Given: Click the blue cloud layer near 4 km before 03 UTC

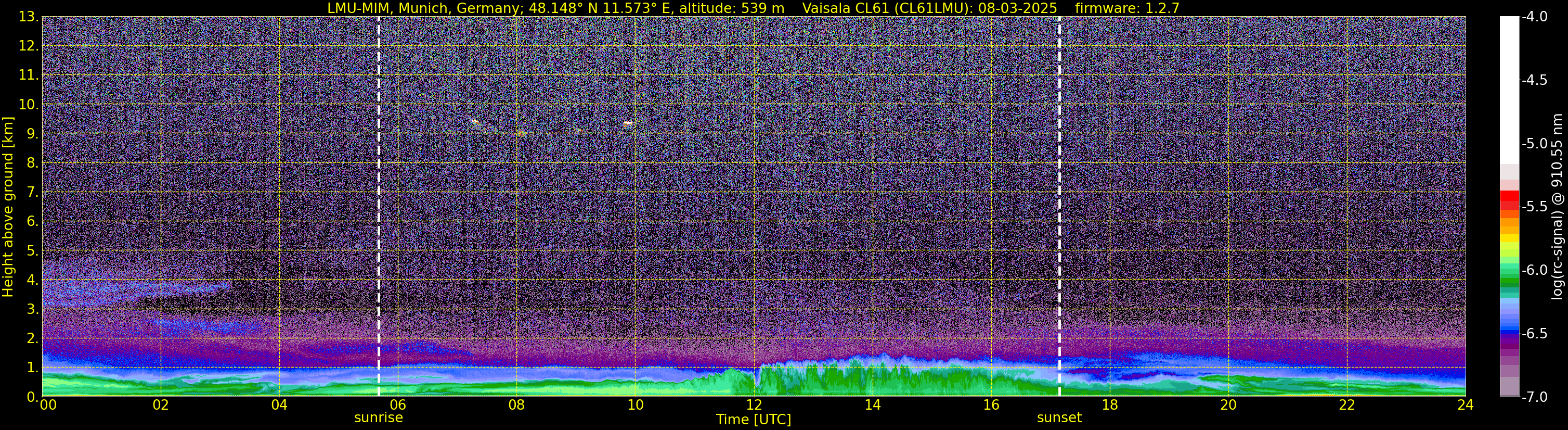Looking at the screenshot, I should click(x=137, y=287).
